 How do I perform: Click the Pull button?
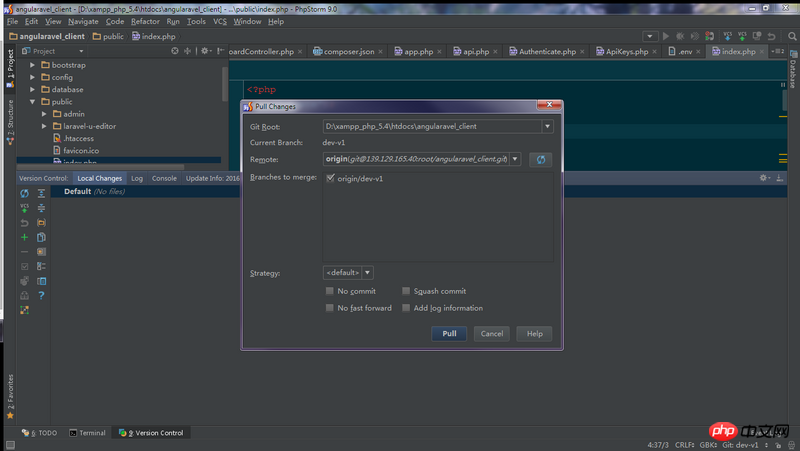[x=449, y=334]
